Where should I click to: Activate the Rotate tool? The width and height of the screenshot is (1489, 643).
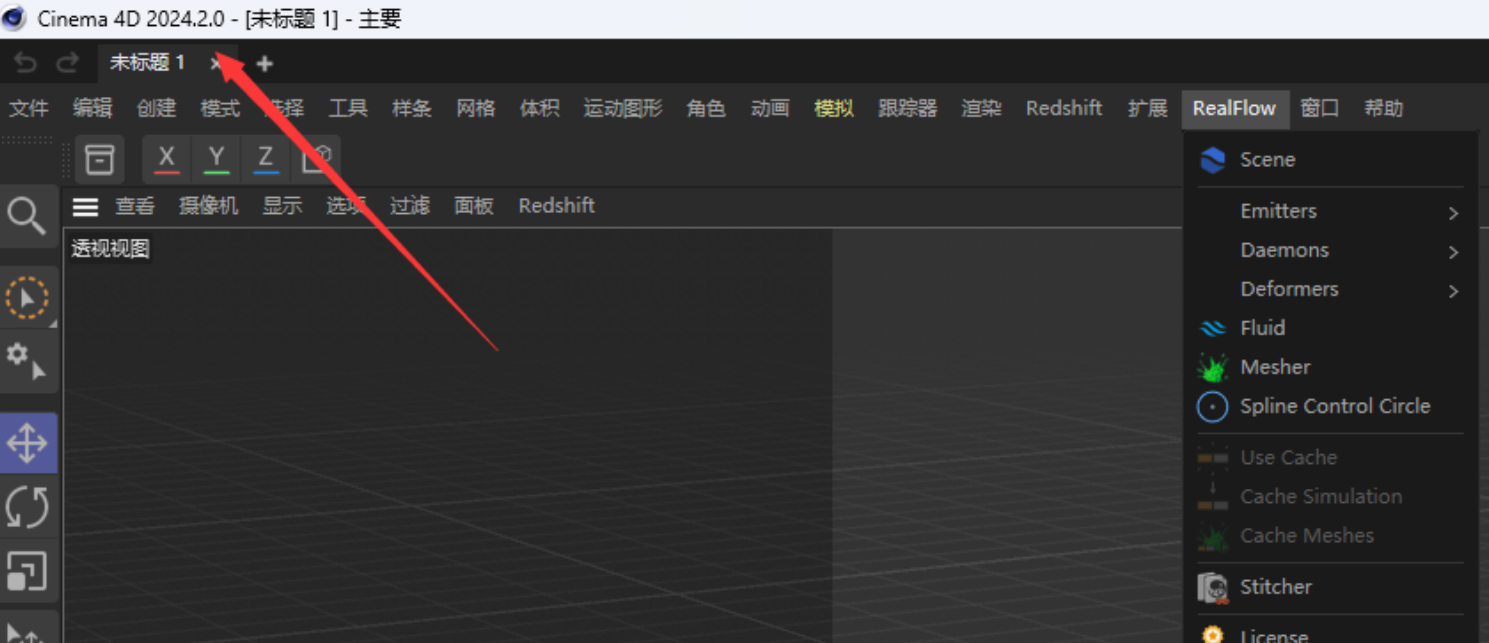[27, 506]
